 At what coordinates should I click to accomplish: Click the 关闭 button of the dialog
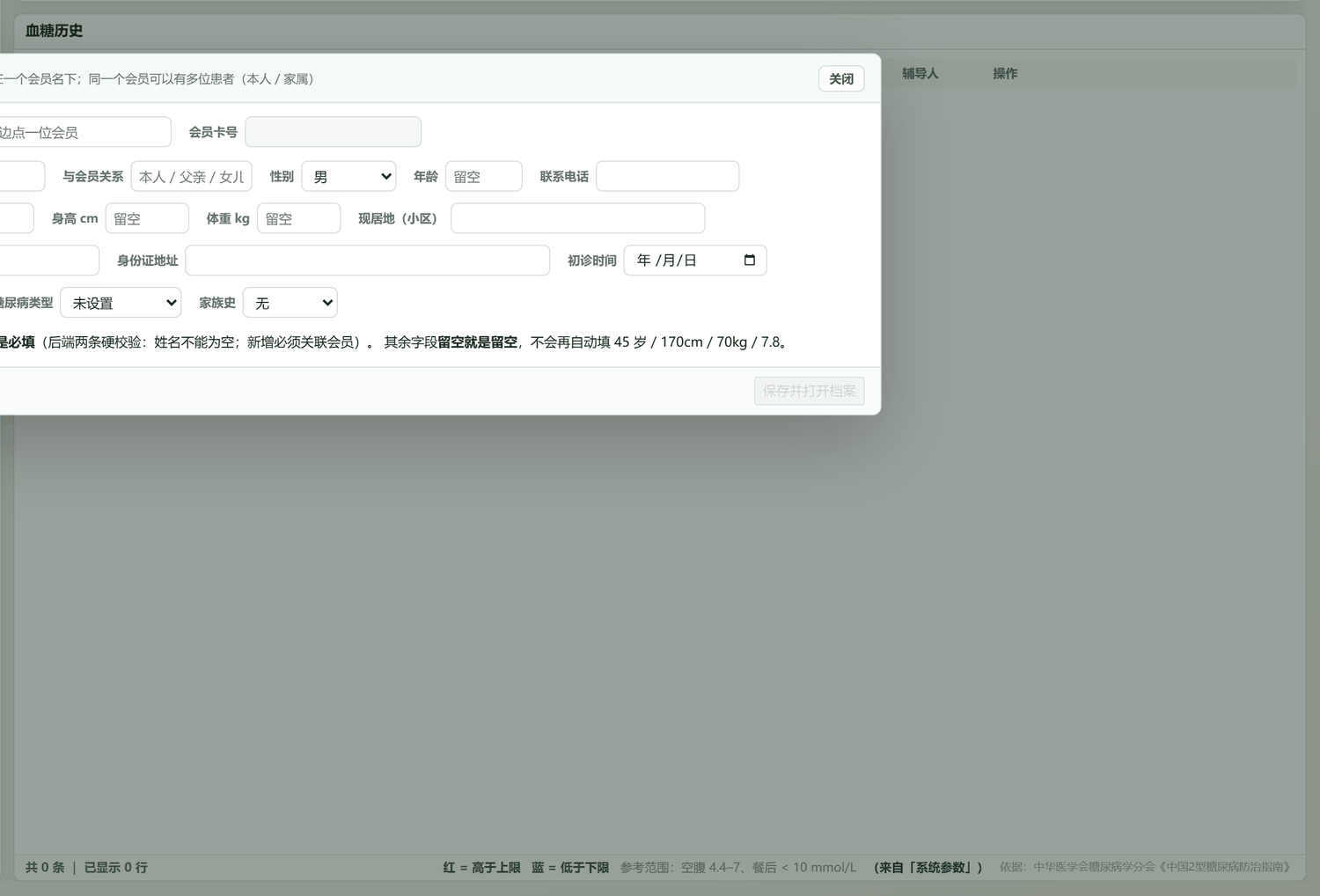[x=841, y=79]
